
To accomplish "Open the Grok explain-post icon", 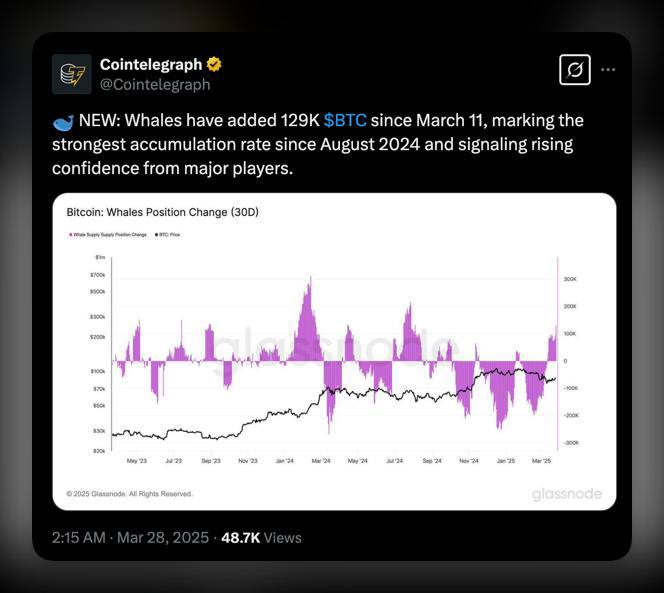I will tap(575, 70).
